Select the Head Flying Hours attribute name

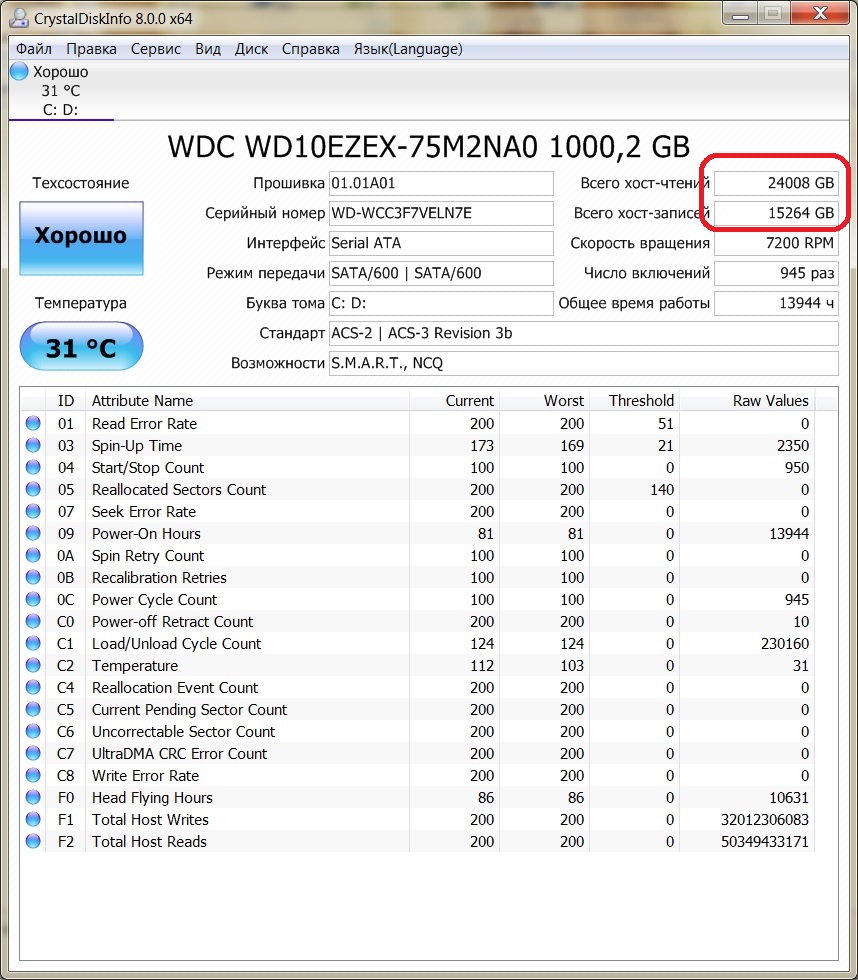[x=152, y=798]
